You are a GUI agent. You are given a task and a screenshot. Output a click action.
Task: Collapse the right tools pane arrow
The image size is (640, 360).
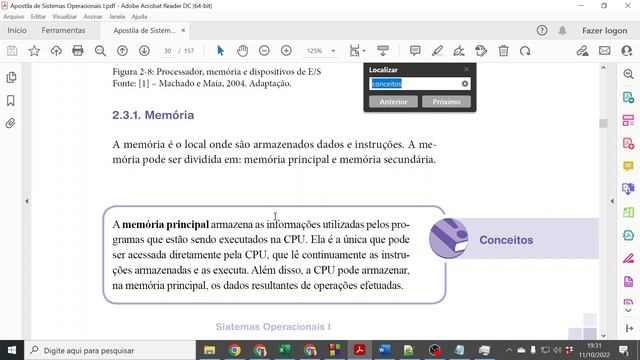[612, 201]
